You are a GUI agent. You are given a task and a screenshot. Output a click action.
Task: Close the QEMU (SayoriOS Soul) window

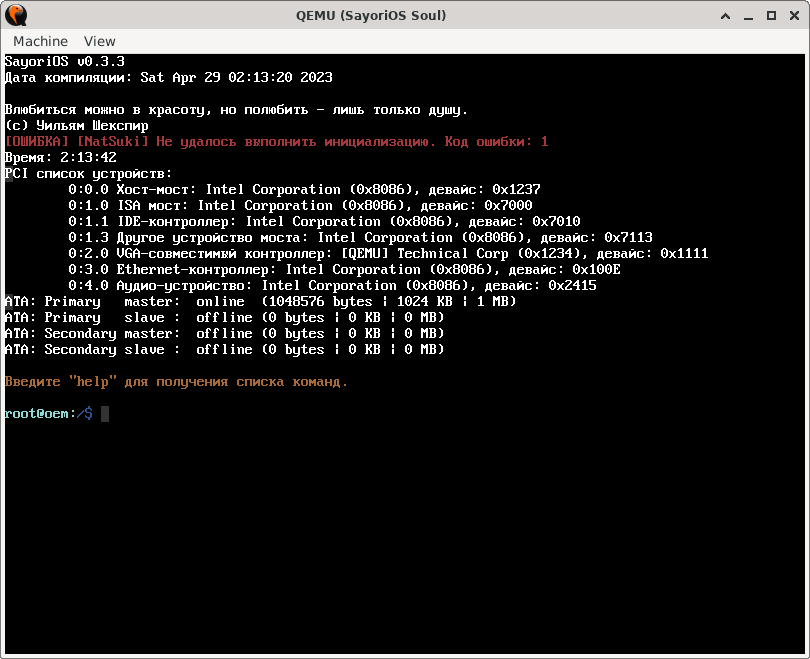pyautogui.click(x=793, y=15)
